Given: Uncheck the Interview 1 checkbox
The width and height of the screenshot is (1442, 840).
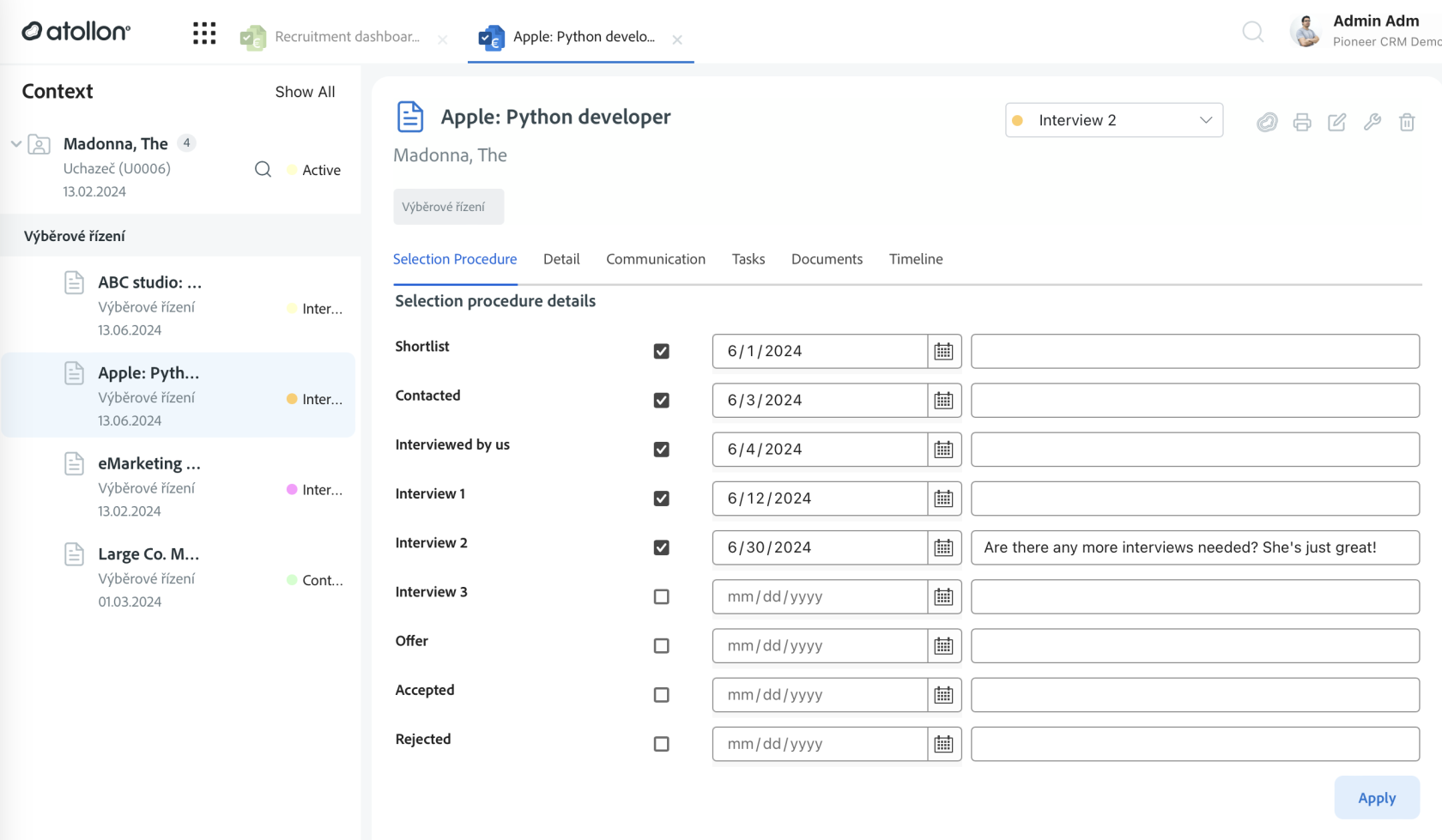Looking at the screenshot, I should tap(661, 499).
